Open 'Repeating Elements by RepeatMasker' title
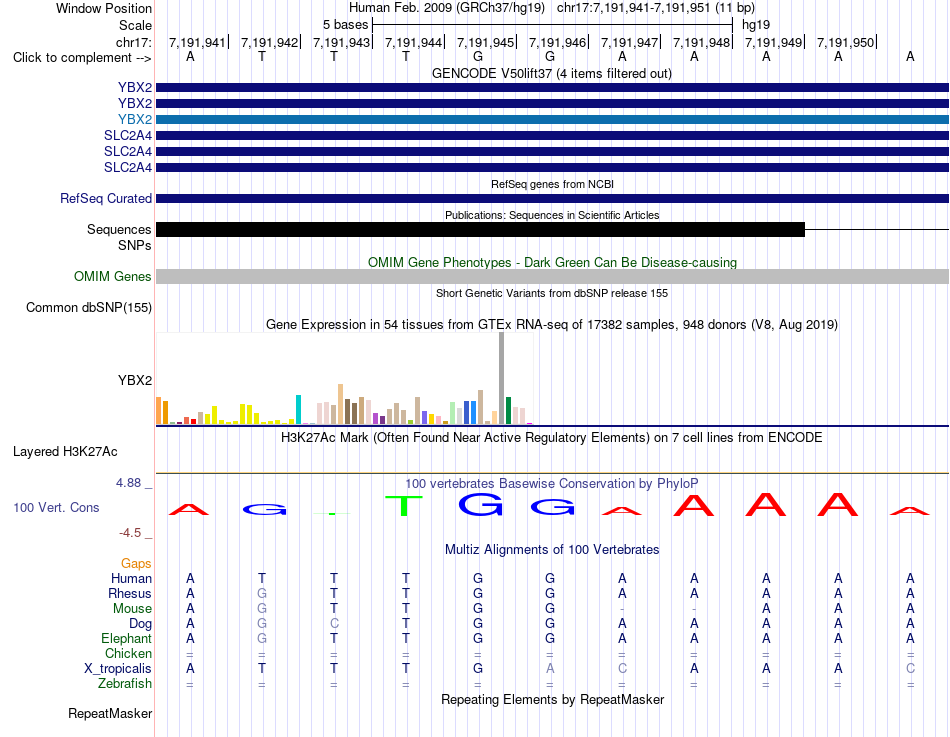This screenshot has height=737, width=950. [552, 699]
